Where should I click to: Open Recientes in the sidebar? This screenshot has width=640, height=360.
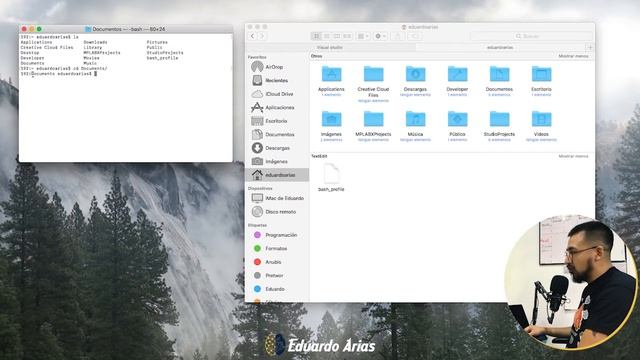click(277, 80)
